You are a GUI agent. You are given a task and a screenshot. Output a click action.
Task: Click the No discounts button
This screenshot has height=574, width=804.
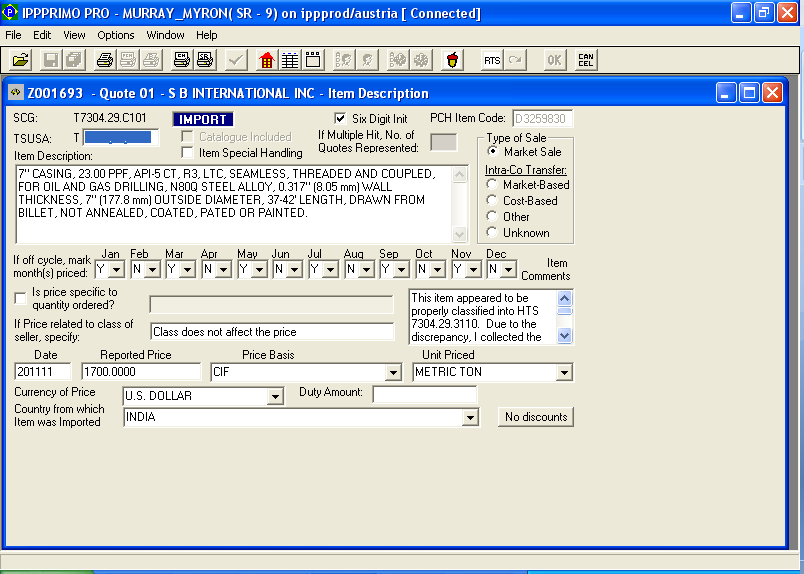(x=536, y=417)
